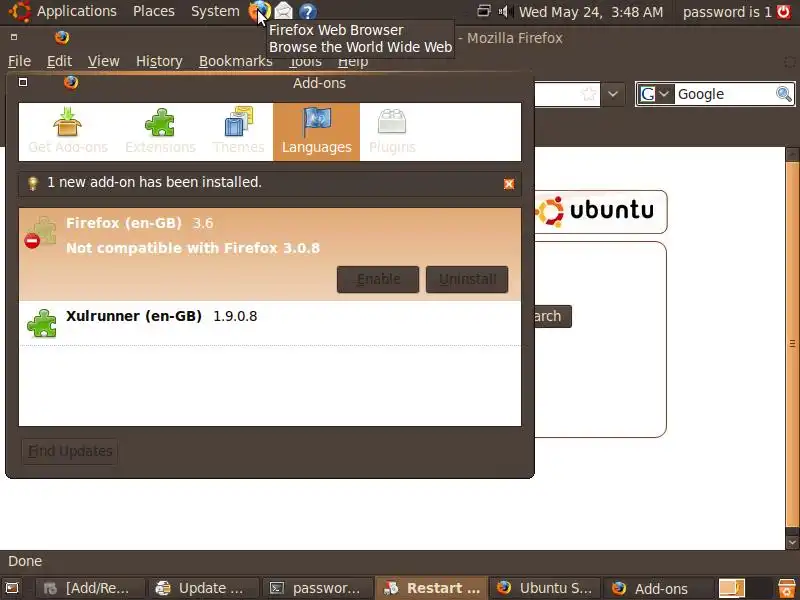The image size is (800, 600).
Task: Select the Firefox (en-GB) add-on entry
Action: (x=270, y=254)
